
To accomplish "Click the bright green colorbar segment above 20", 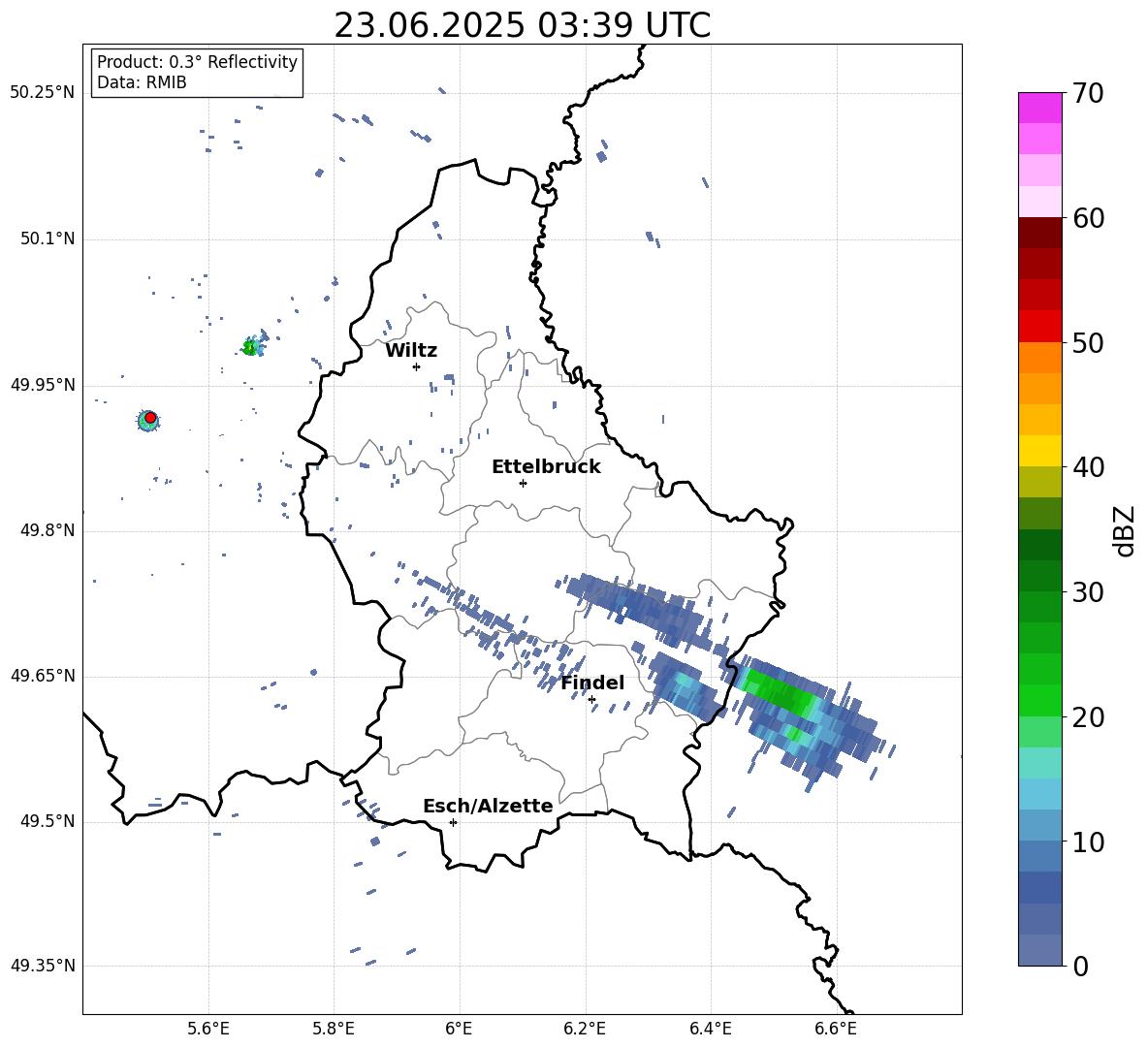I will pos(1039,700).
